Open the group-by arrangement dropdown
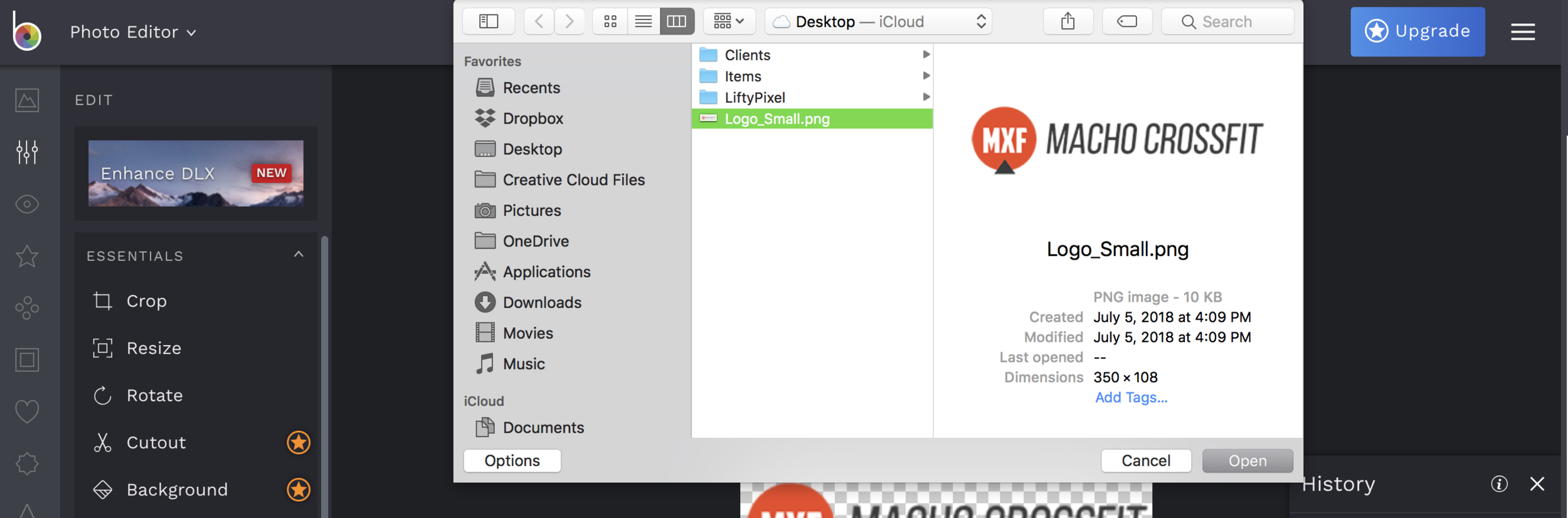 tap(729, 21)
